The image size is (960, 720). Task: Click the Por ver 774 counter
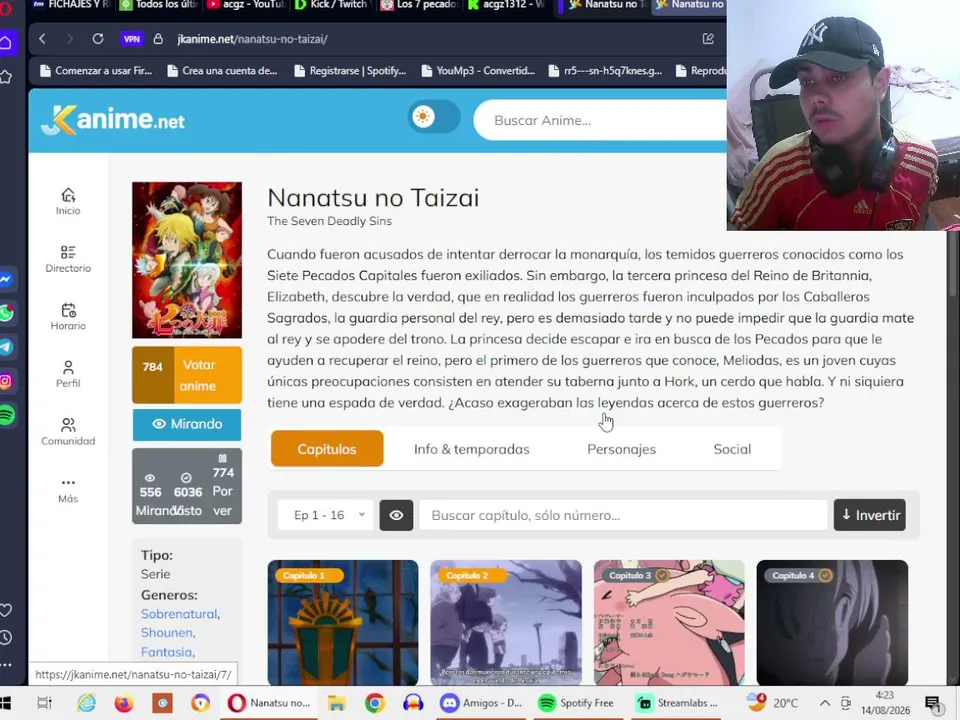pyautogui.click(x=222, y=484)
